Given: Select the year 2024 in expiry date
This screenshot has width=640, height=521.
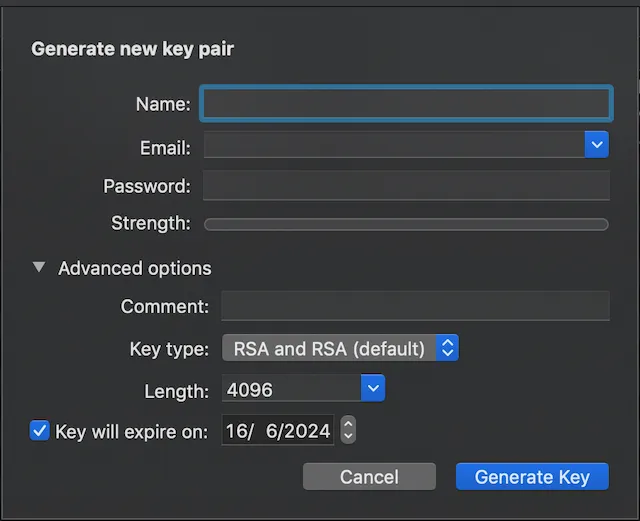Looking at the screenshot, I should point(305,432).
